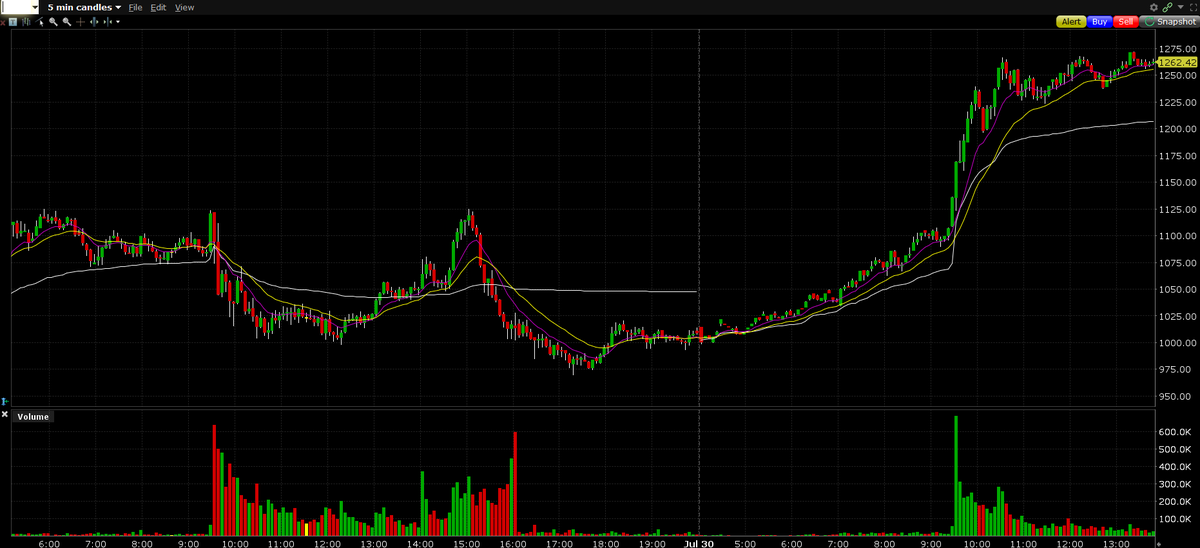Click the Volume panel label
Screen dimensions: 1200x548
[33, 416]
